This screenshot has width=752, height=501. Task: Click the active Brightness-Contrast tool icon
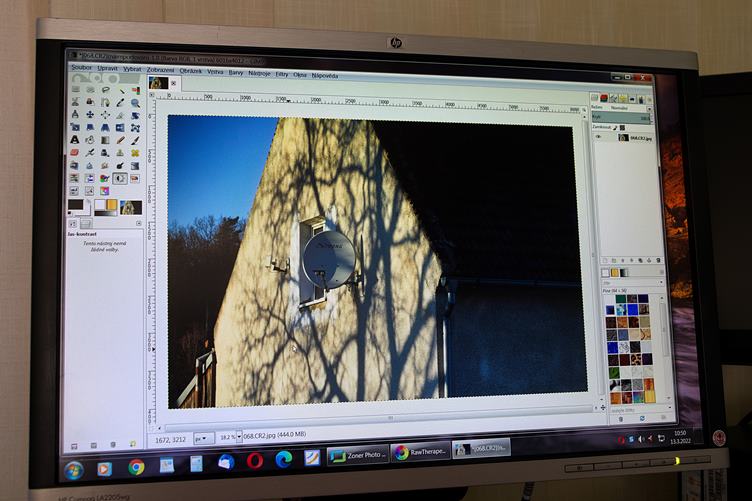pos(120,178)
